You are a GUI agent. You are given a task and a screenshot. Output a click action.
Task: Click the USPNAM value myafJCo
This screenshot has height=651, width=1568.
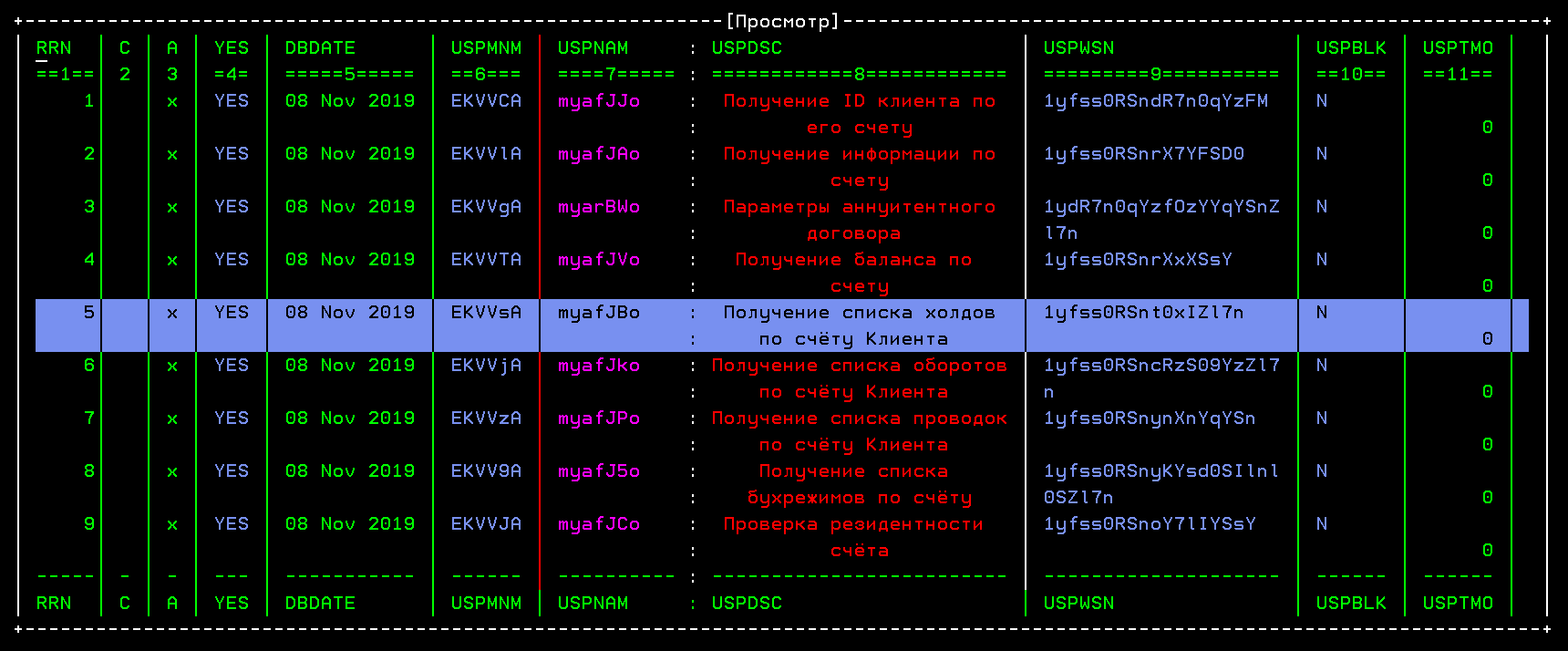tap(599, 524)
